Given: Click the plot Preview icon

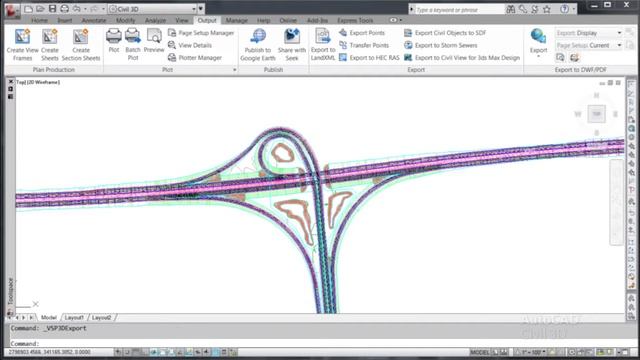Looking at the screenshot, I should coord(154,36).
